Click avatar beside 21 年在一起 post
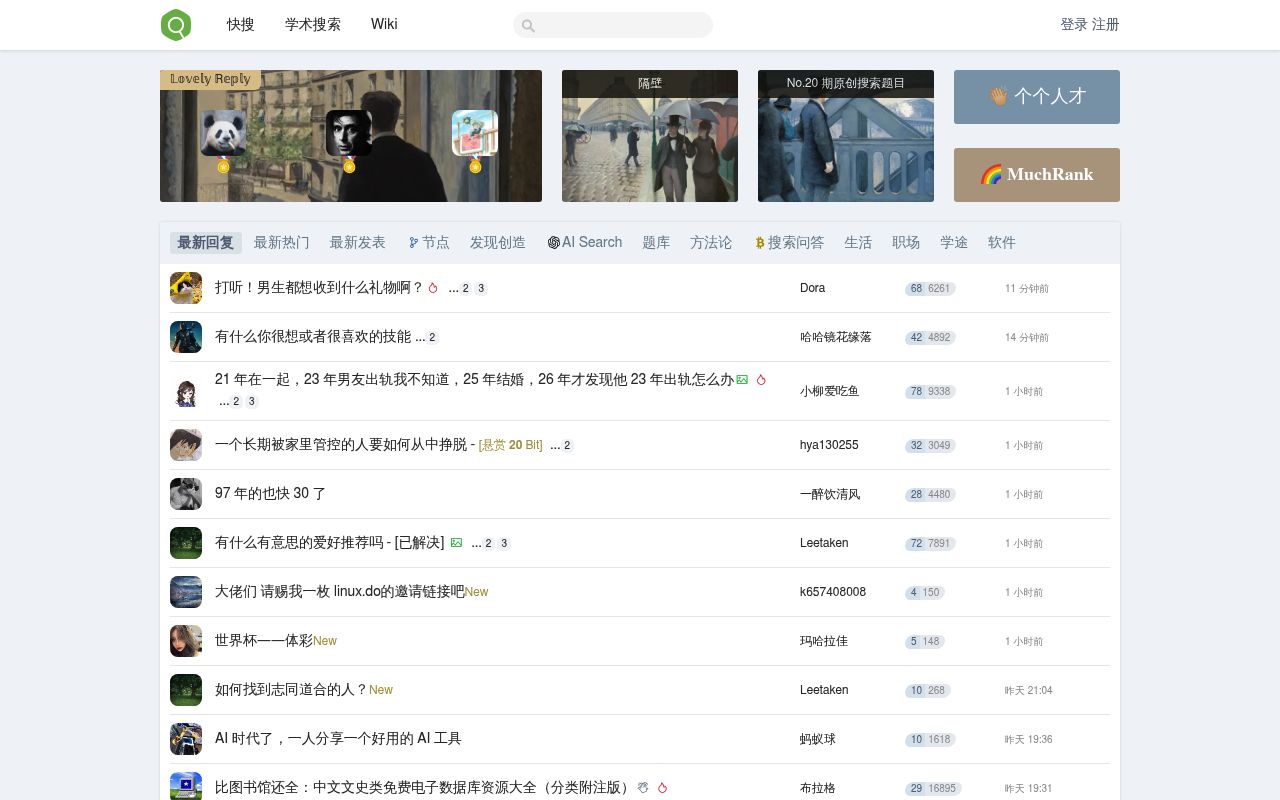 pyautogui.click(x=186, y=391)
